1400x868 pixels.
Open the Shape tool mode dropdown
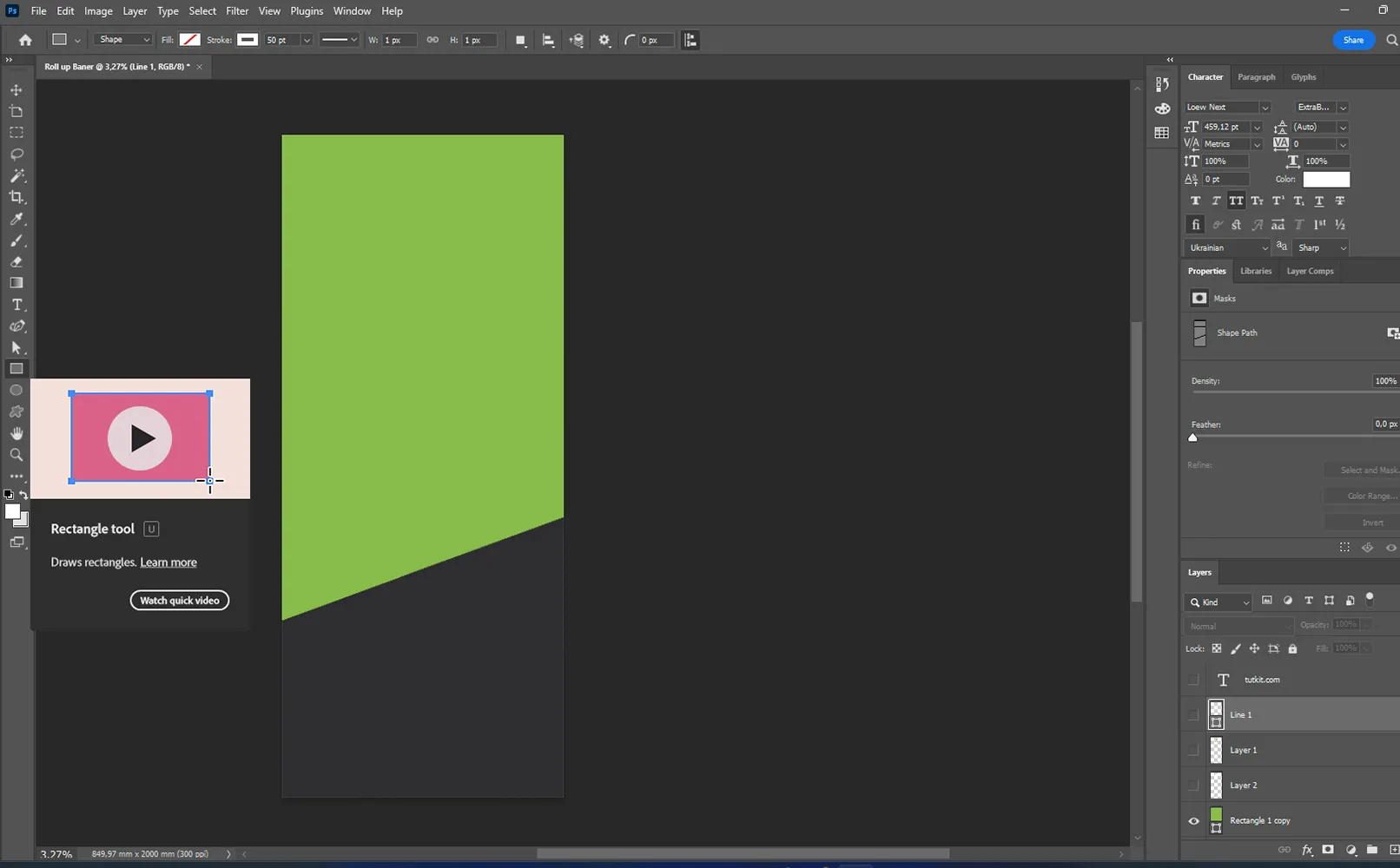point(122,40)
